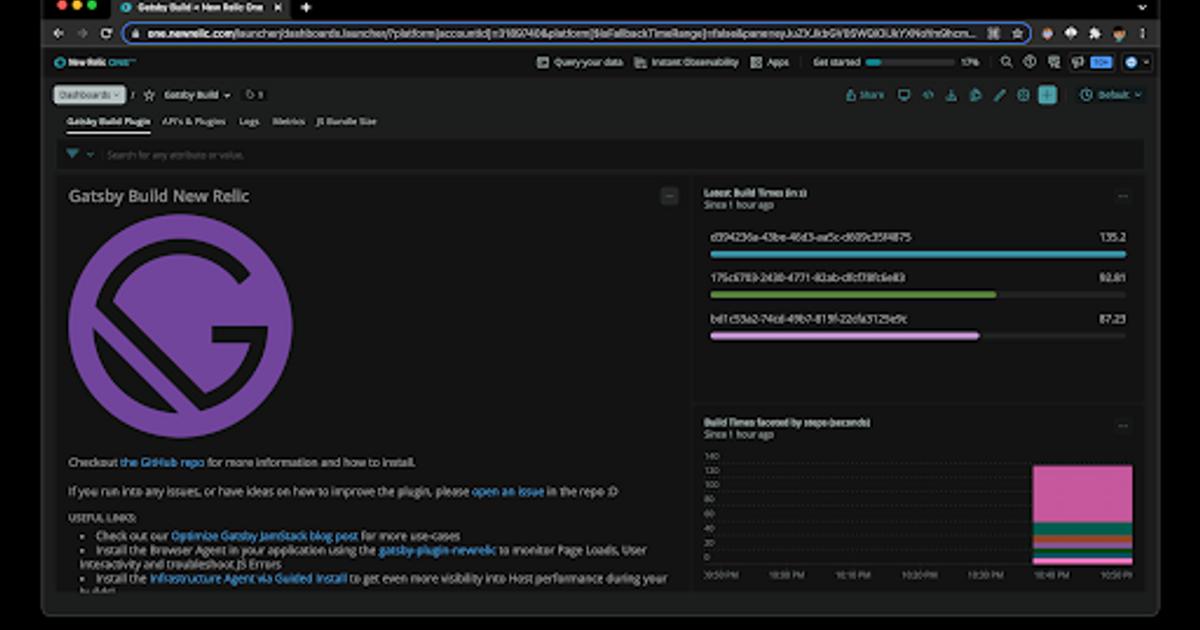Expand the Gatsby Build dashboard name dropdown

click(196, 95)
